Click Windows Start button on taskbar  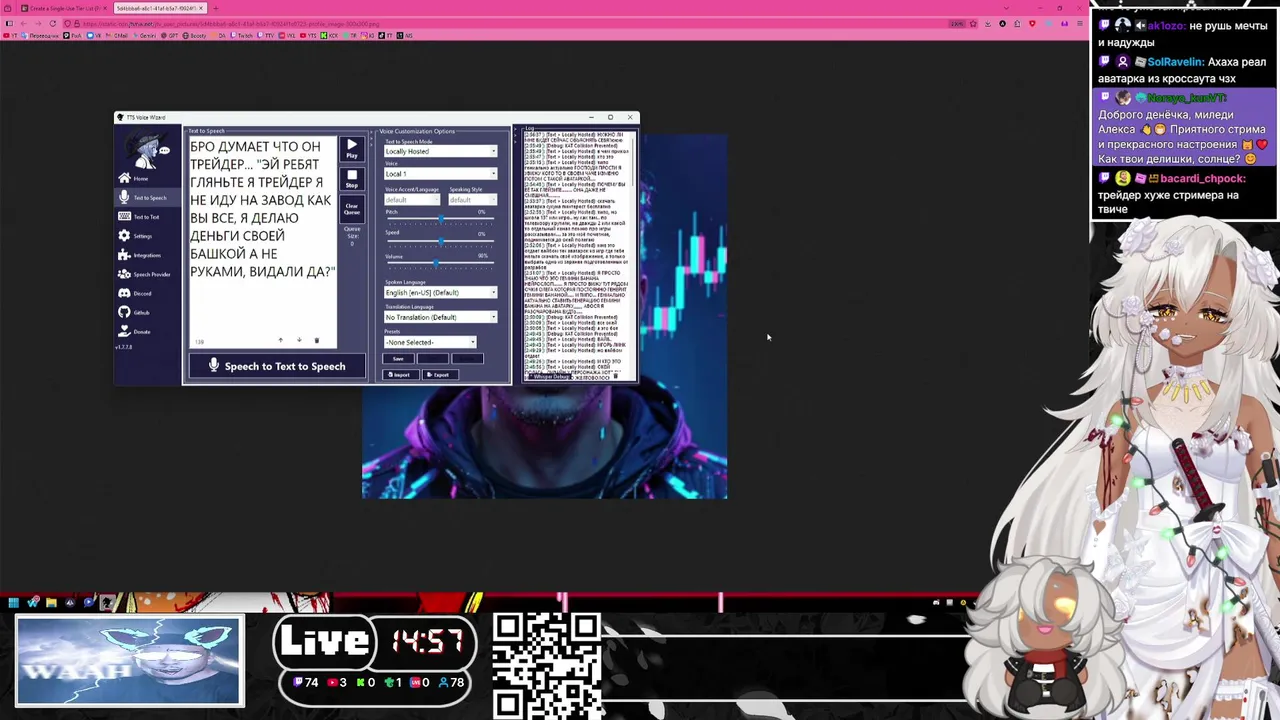13,602
